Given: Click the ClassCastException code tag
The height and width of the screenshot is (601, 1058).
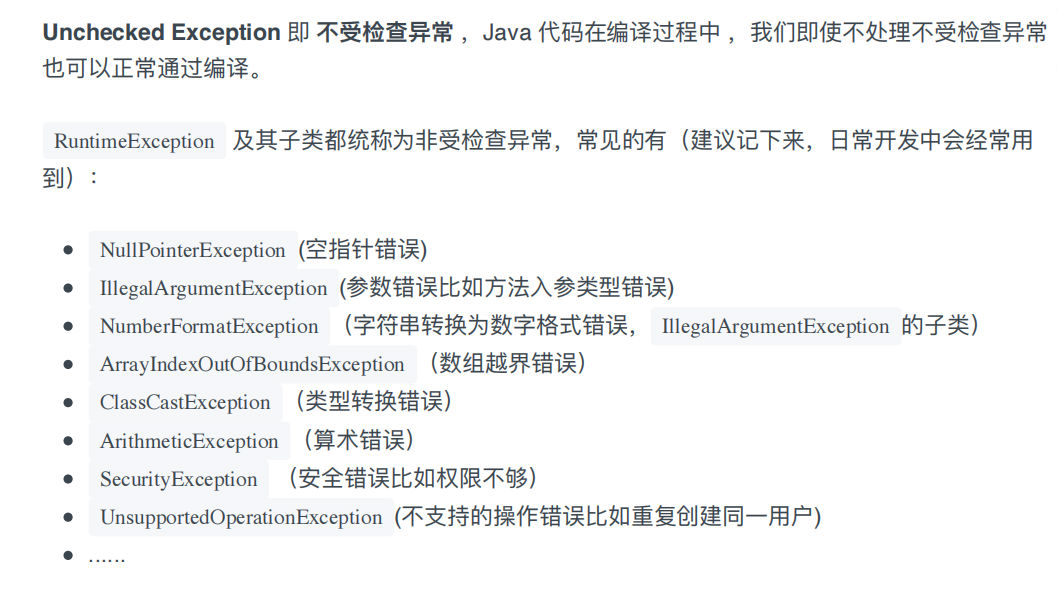Looking at the screenshot, I should coord(185,403).
